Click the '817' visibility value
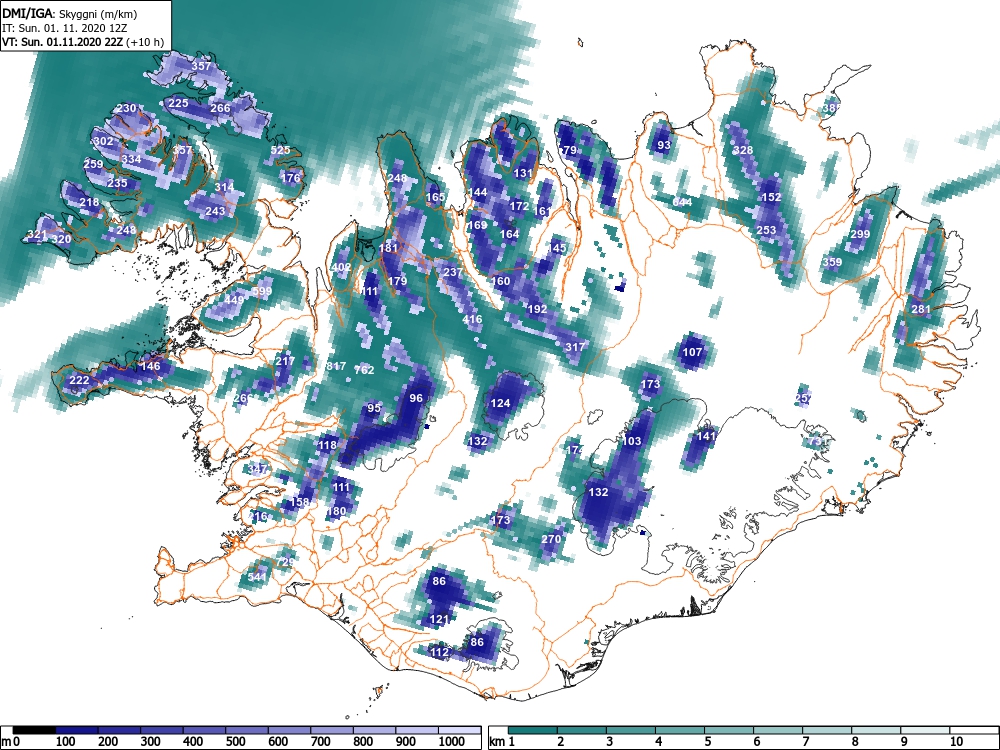The image size is (1000, 750). (x=335, y=366)
